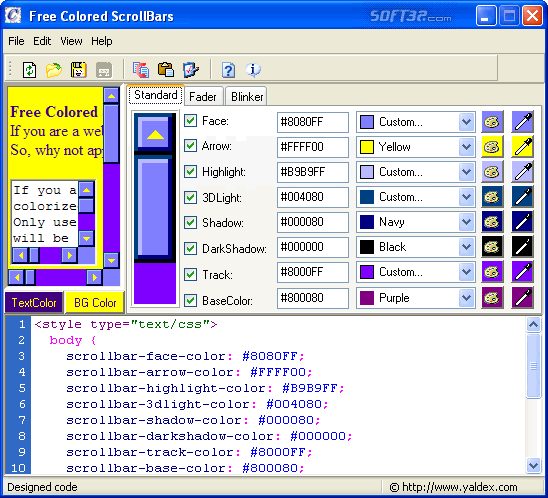Switch to the Fader tab
This screenshot has width=548, height=498.
203,96
